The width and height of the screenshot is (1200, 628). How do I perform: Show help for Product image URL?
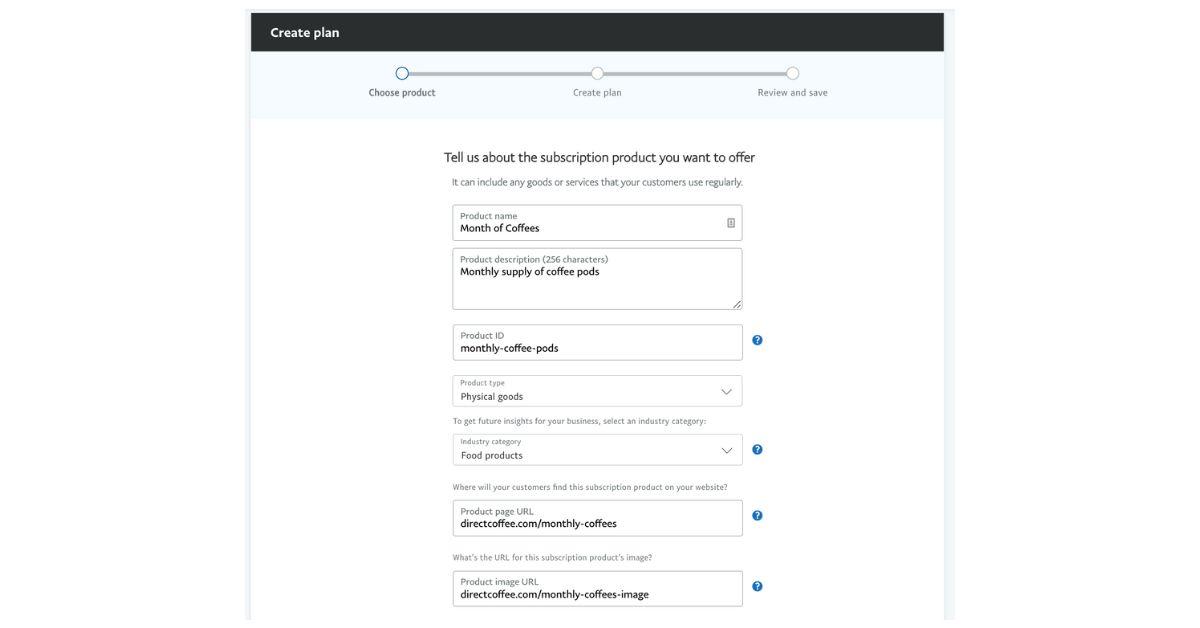(757, 587)
